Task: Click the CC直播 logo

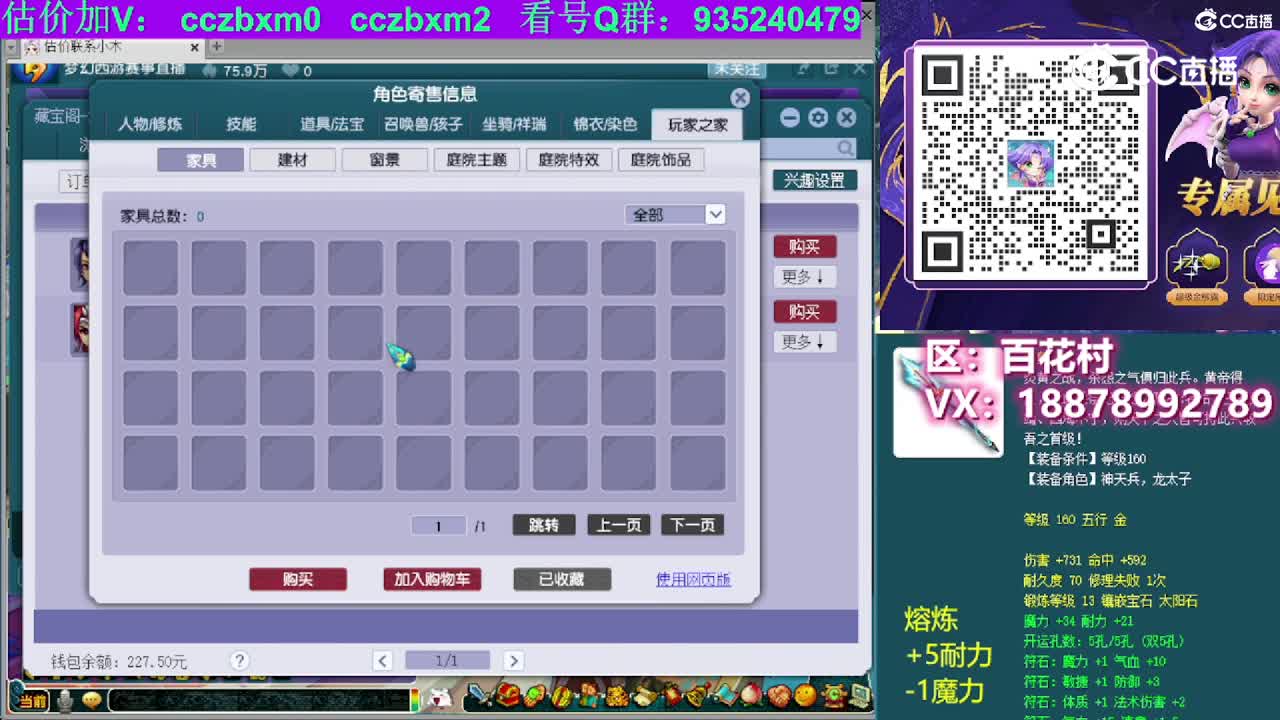Action: [x=1233, y=19]
